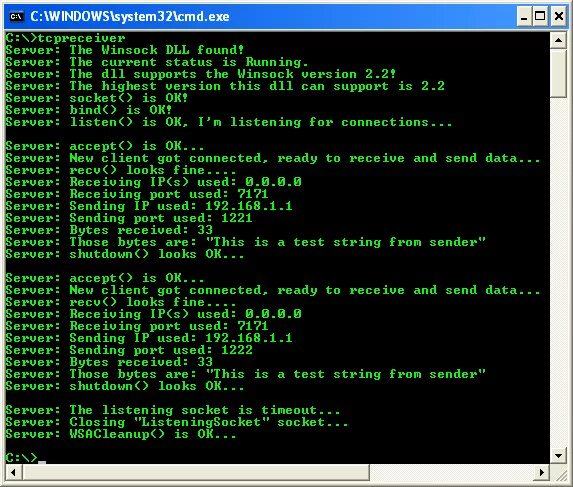
Task: Click 'listen() is OK, I'm listening' line
Action: [229, 122]
